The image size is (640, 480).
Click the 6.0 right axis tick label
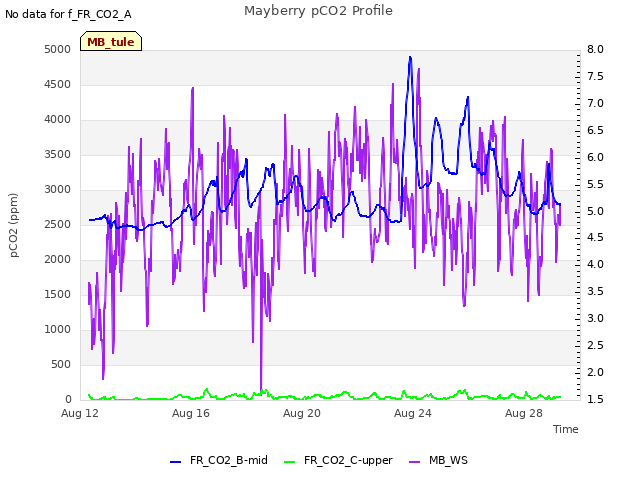point(595,157)
